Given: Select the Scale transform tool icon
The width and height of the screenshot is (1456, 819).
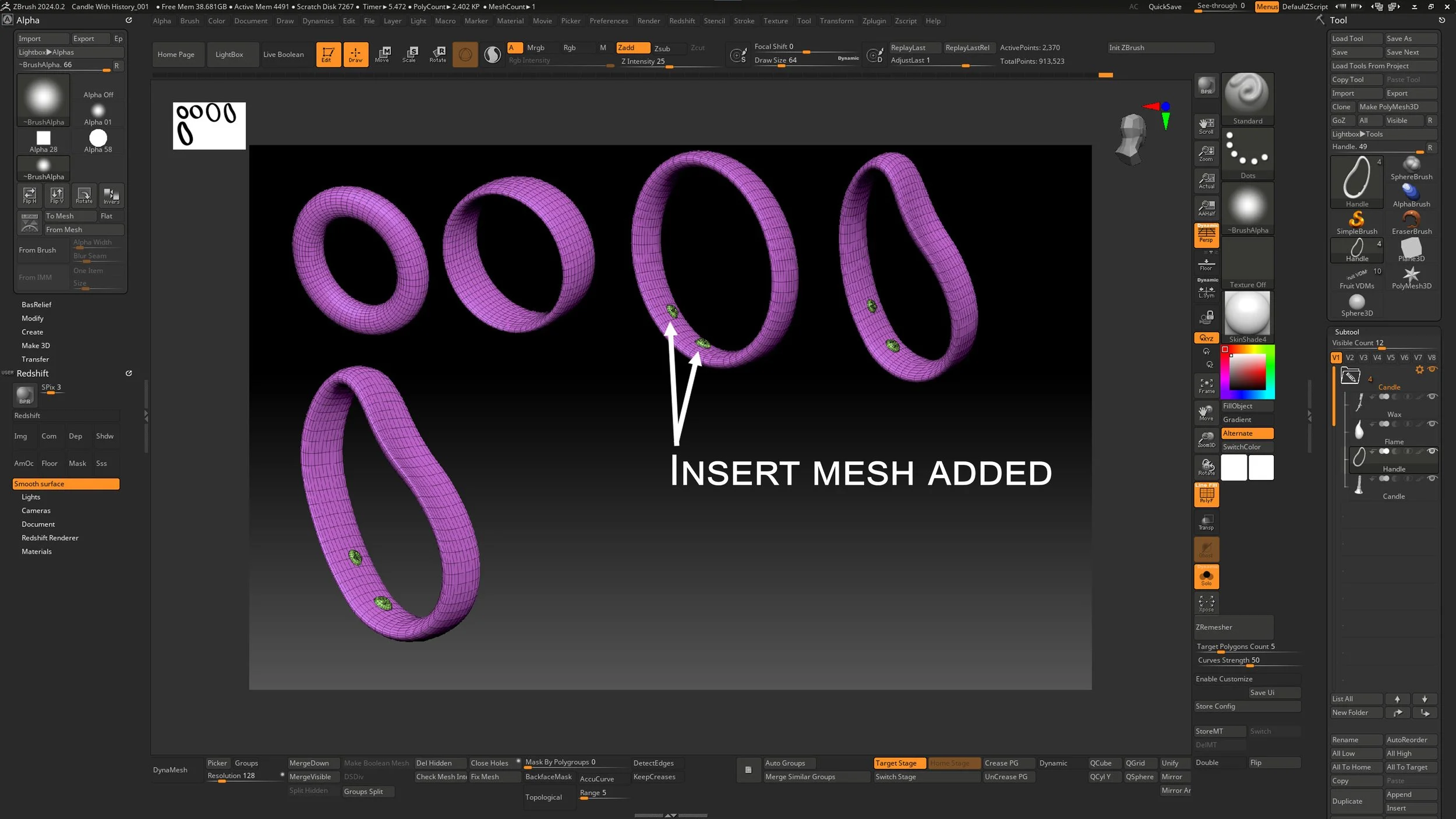Looking at the screenshot, I should click(x=409, y=54).
